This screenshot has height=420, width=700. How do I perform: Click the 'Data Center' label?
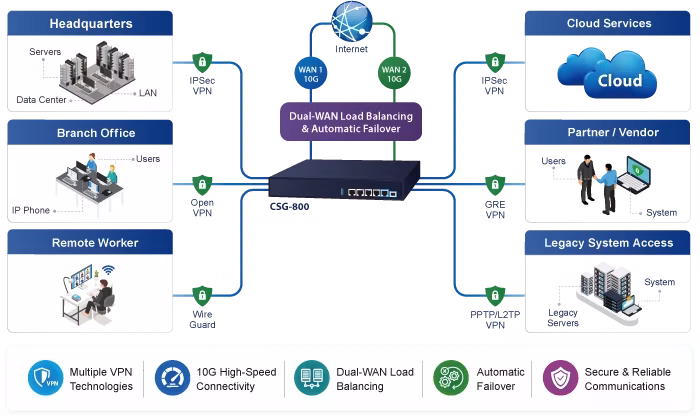41,100
